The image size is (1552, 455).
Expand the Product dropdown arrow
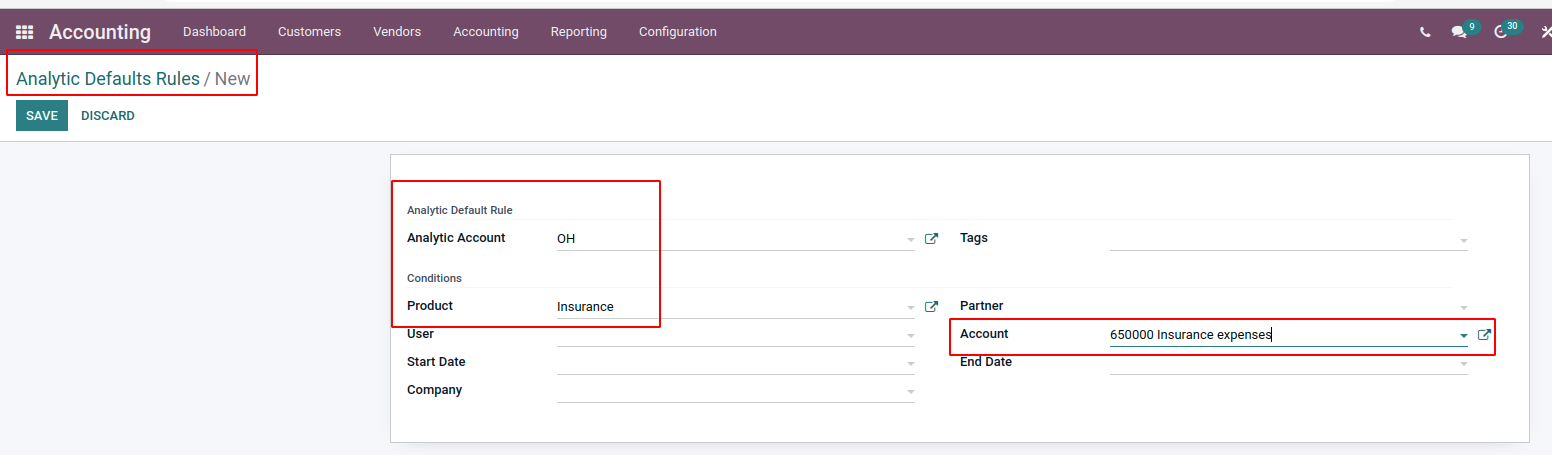910,308
